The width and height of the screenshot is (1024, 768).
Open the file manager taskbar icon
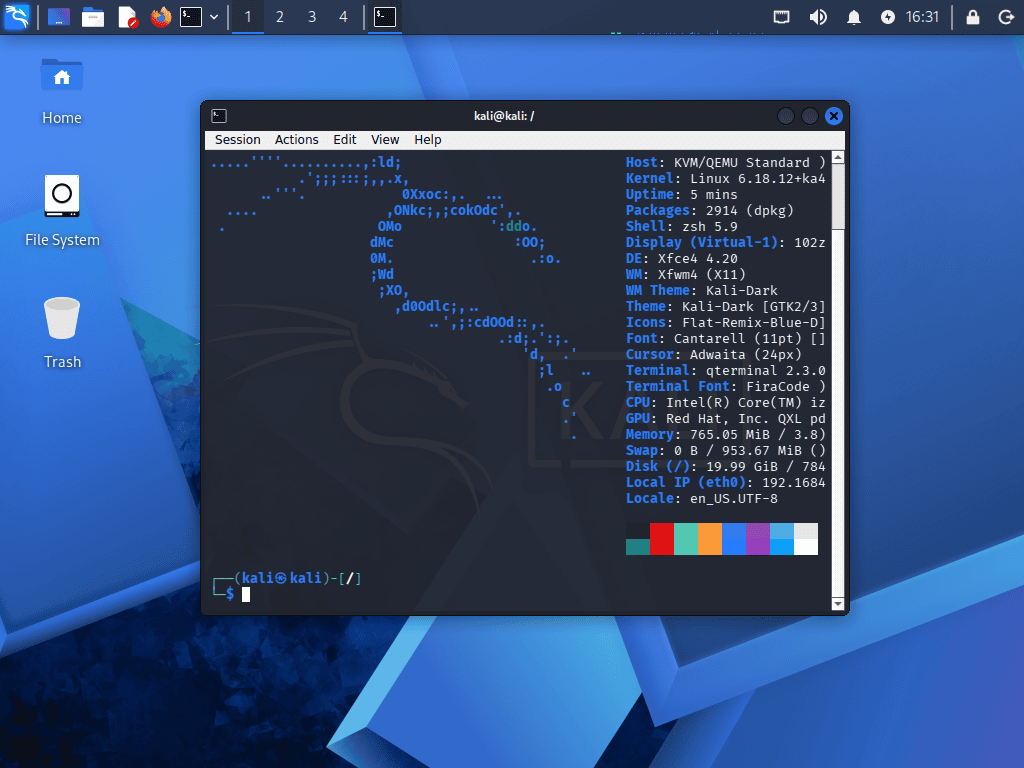[93, 17]
